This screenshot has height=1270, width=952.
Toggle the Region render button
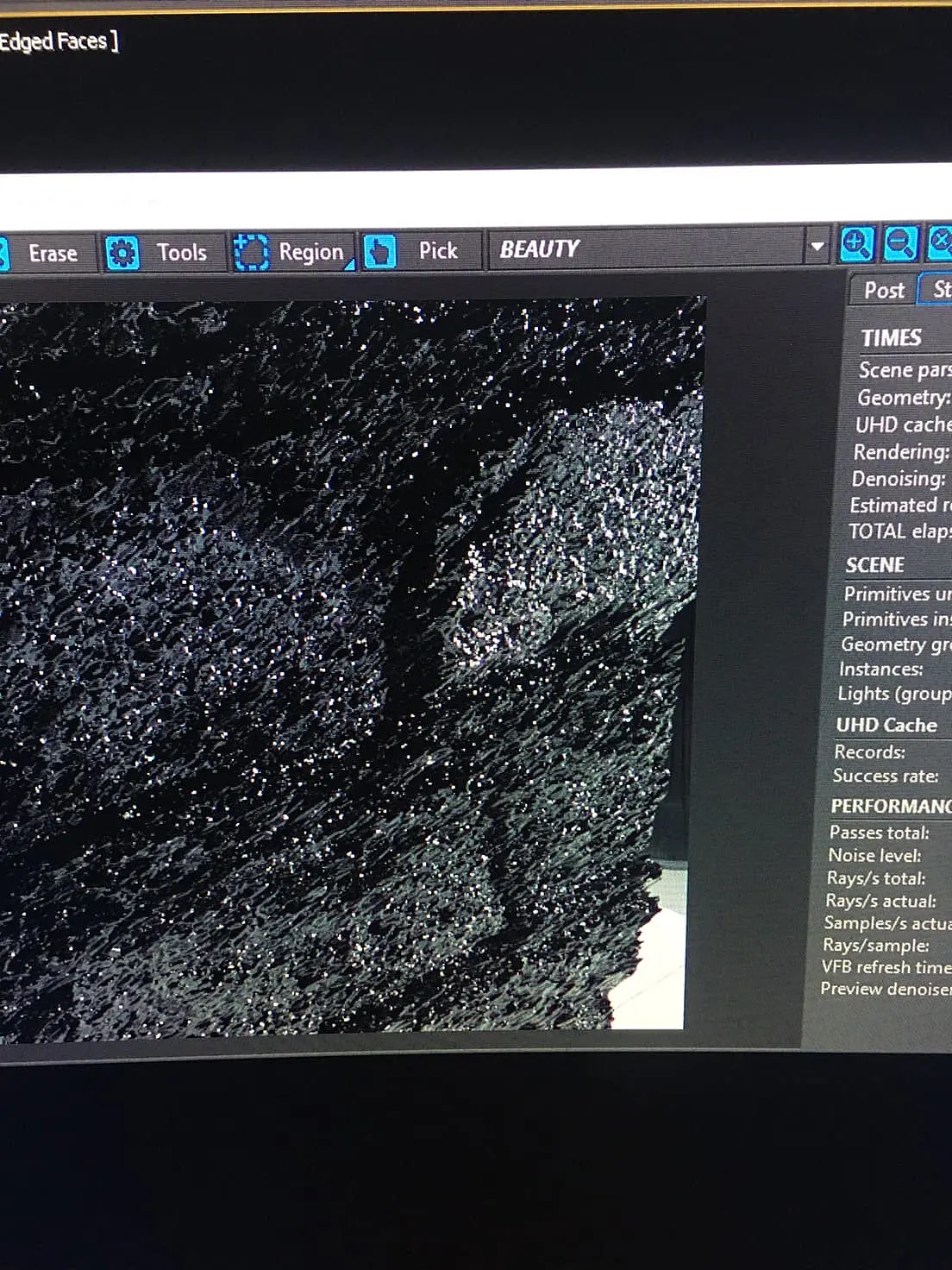[292, 253]
